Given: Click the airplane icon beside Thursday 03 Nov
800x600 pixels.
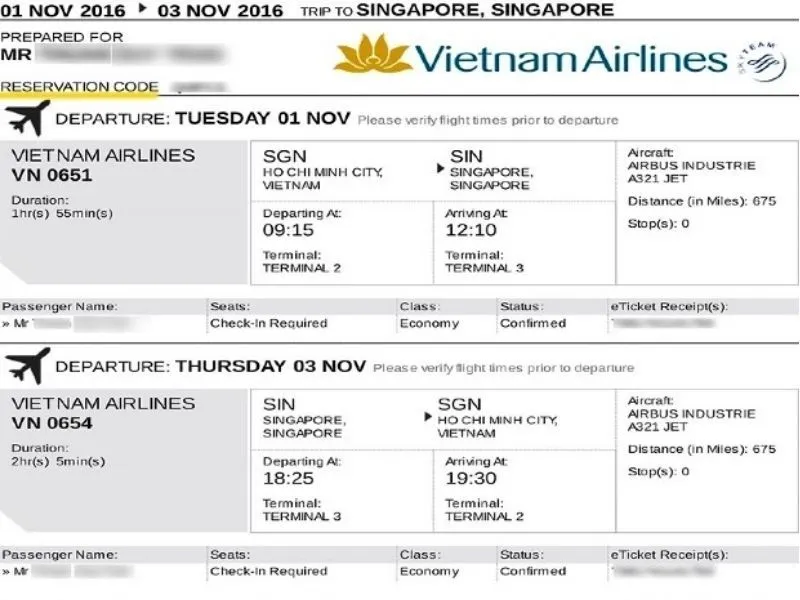Looking at the screenshot, I should tap(28, 366).
